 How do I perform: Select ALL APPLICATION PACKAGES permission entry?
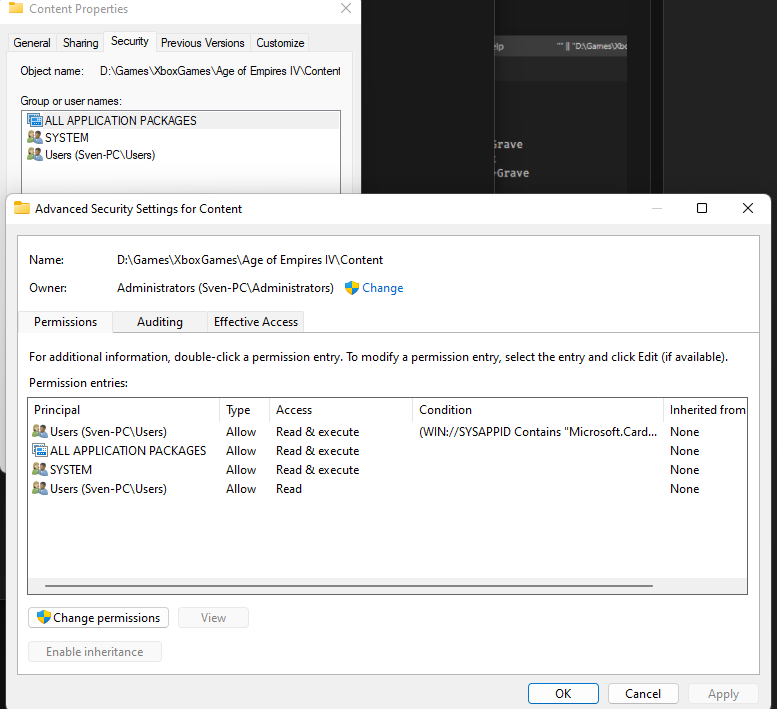pyautogui.click(x=387, y=450)
